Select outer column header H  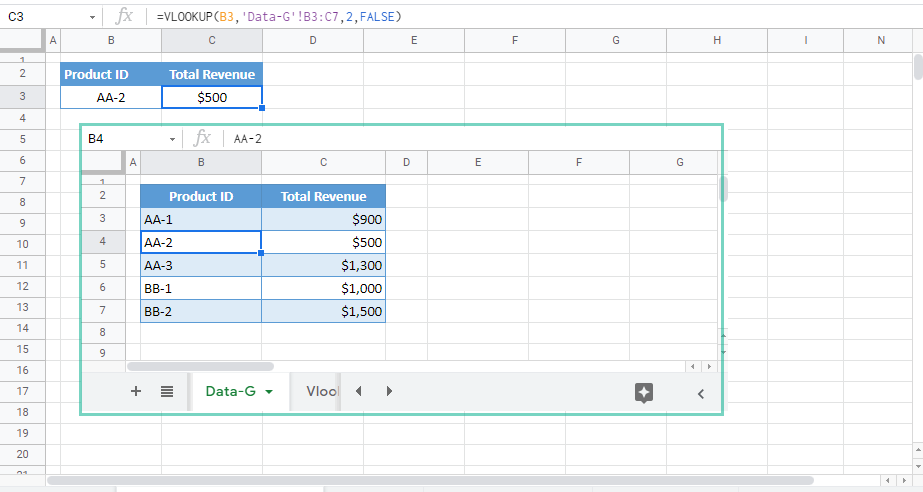point(717,40)
